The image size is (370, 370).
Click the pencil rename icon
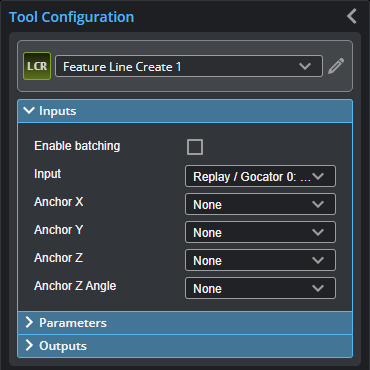336,66
